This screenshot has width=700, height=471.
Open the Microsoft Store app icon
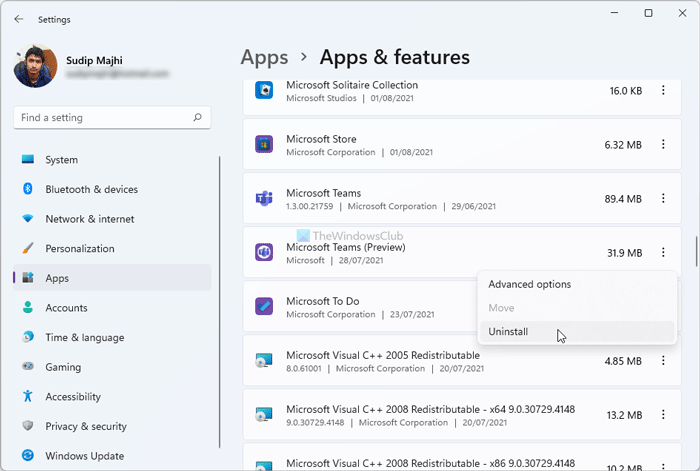tap(264, 145)
